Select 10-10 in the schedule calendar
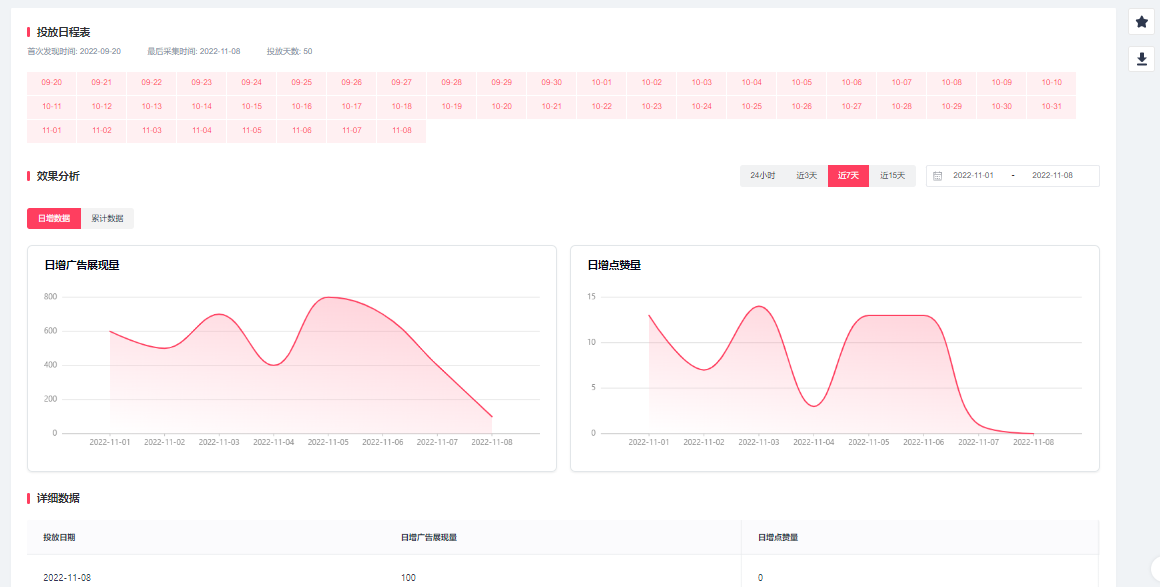Screen dimensions: 1160x587 [1051, 83]
